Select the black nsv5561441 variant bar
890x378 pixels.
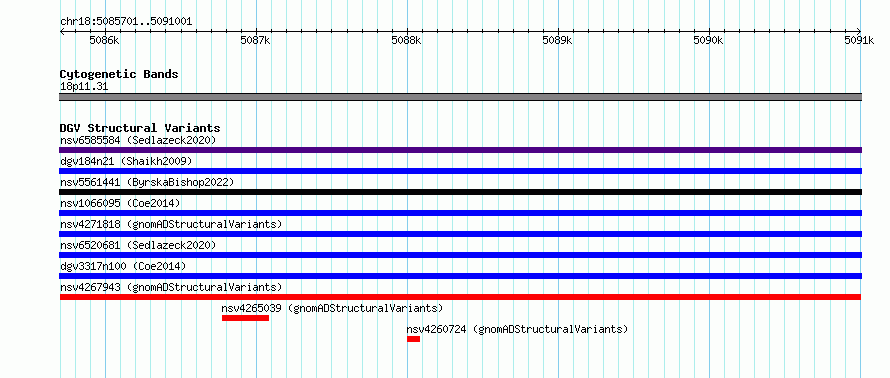[x=460, y=192]
